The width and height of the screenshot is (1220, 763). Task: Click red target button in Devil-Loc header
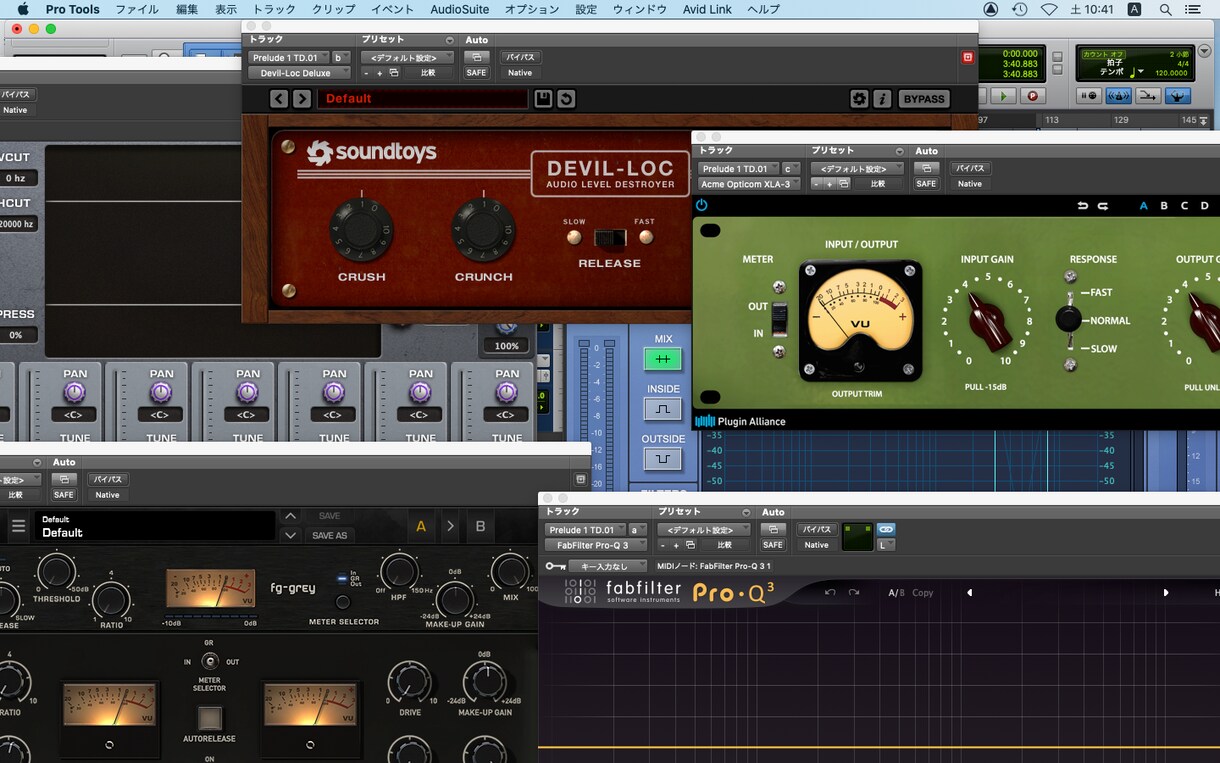click(967, 57)
